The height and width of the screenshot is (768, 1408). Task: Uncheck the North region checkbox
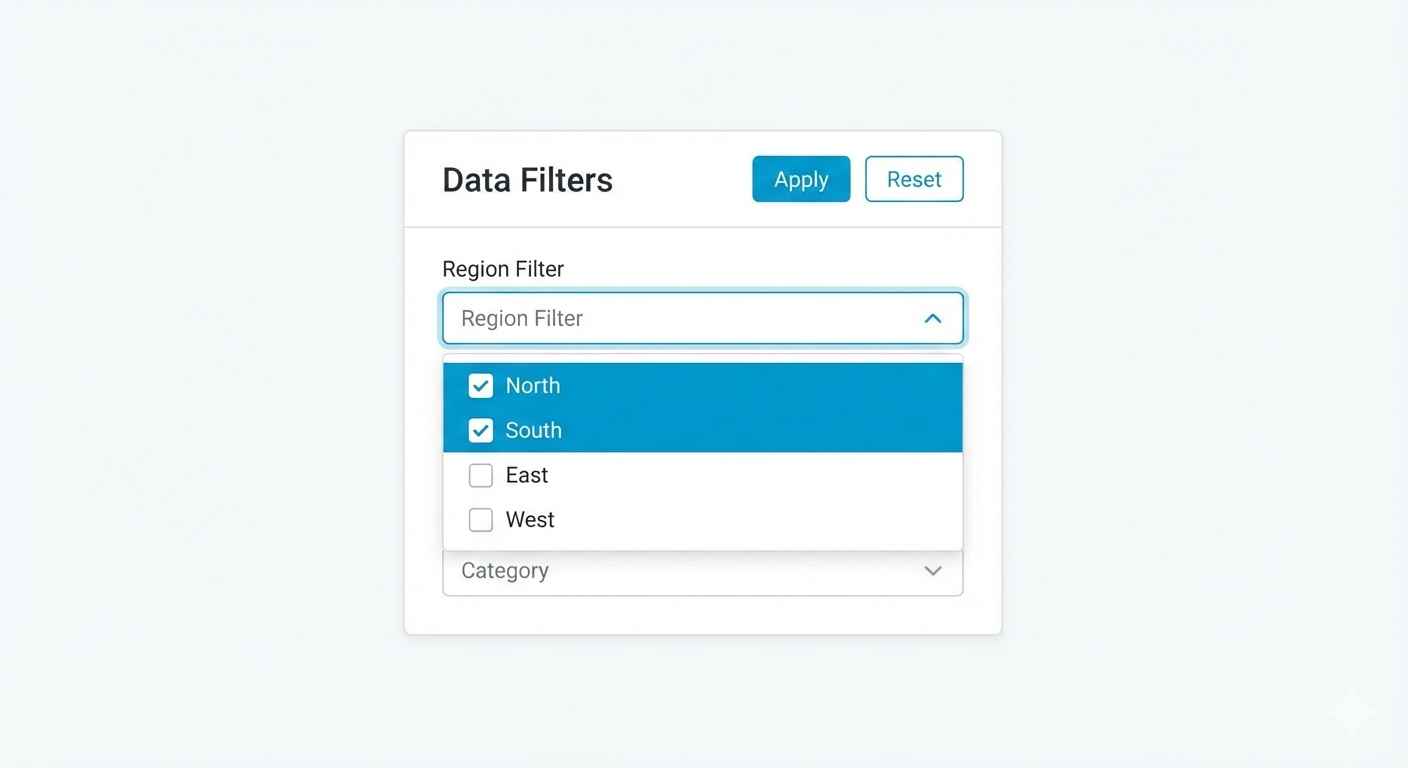[481, 386]
